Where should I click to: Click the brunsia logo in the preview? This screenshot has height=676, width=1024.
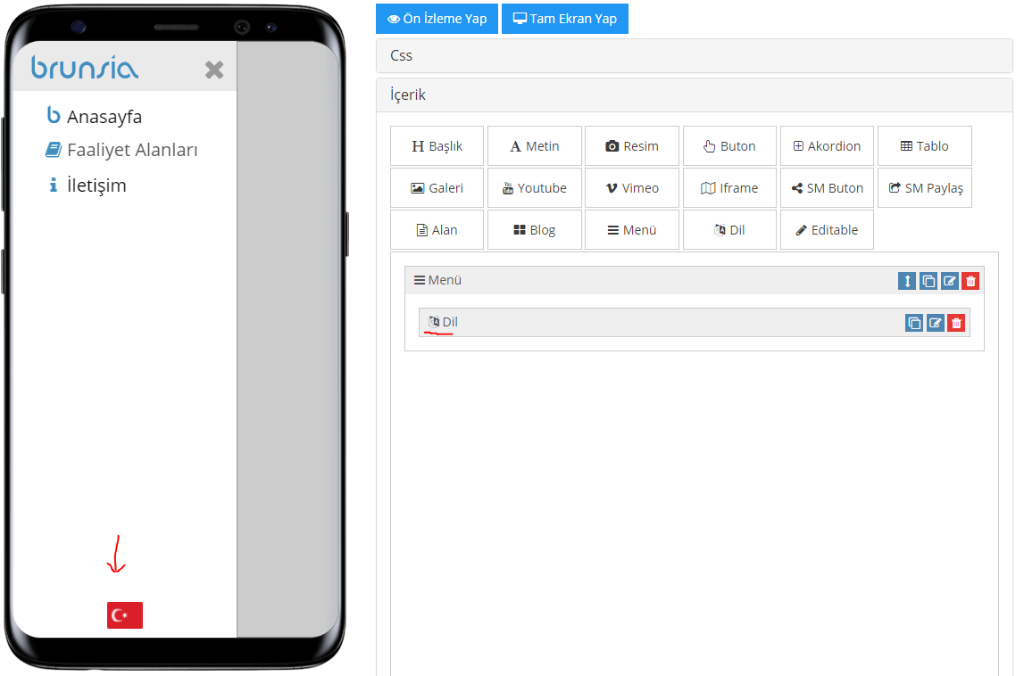pos(85,68)
